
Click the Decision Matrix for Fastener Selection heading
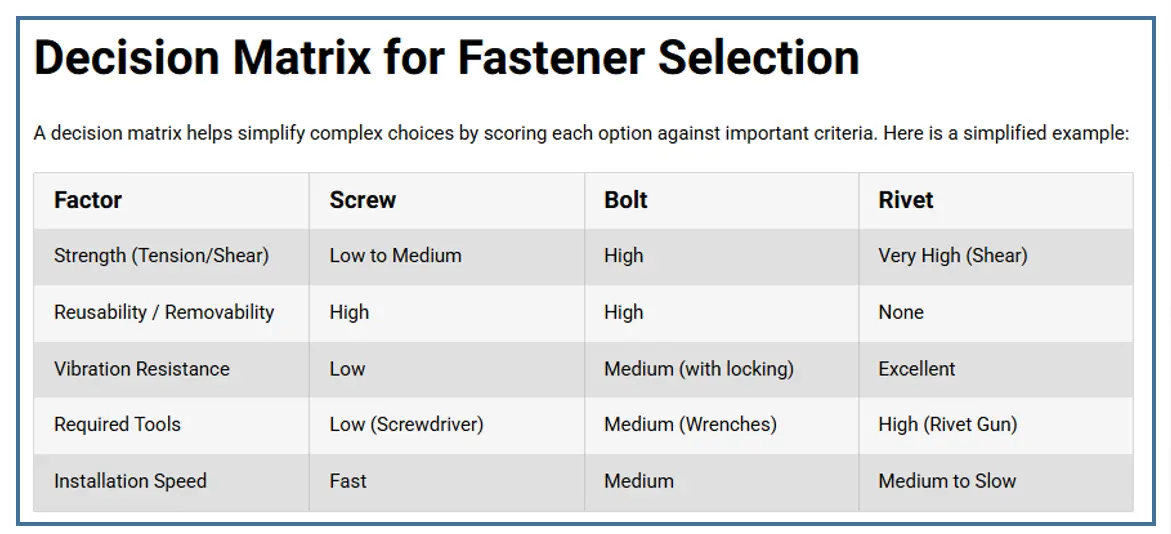pos(446,59)
